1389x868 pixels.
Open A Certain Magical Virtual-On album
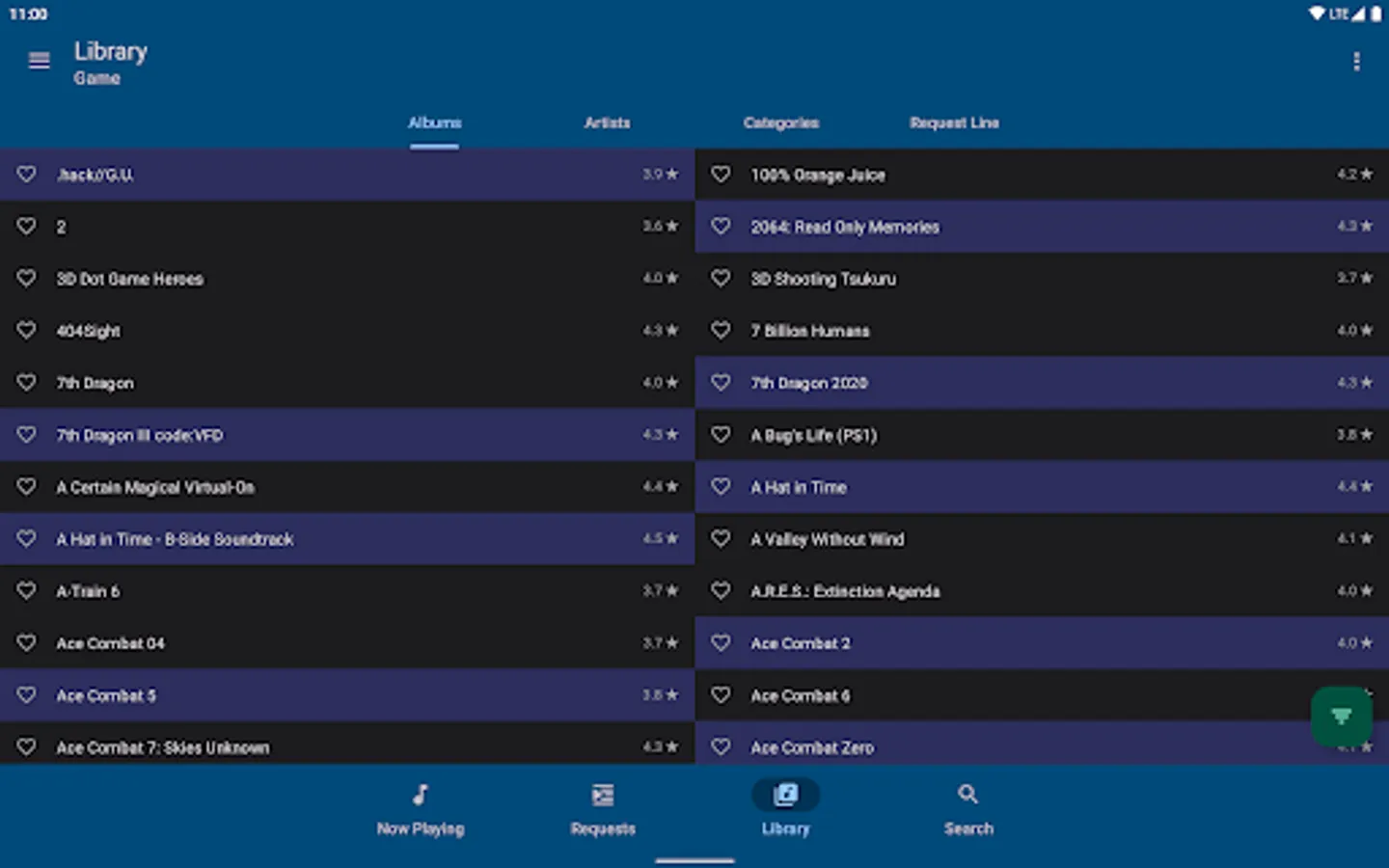155,488
